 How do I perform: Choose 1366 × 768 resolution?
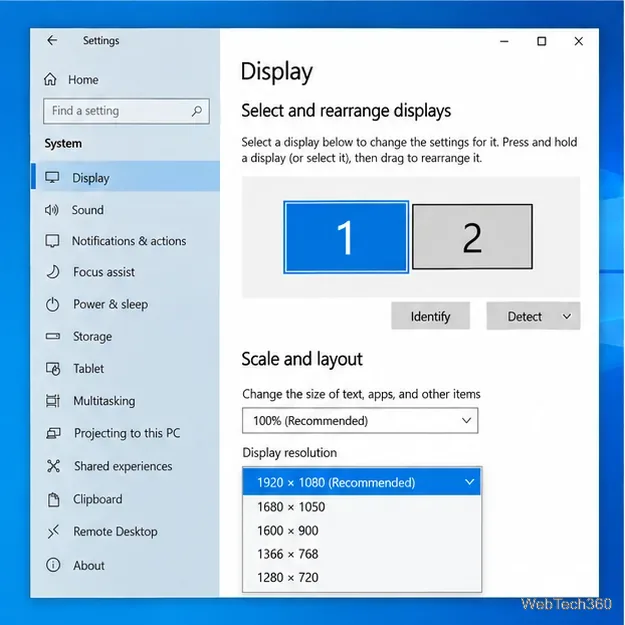pyautogui.click(x=362, y=554)
